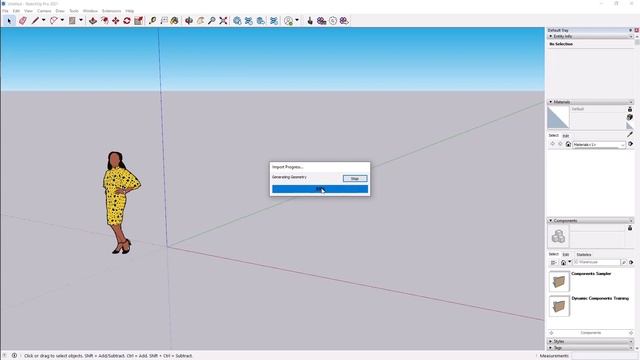Click the Import Progress blue bar
Screen dimensions: 640x360
pos(320,189)
